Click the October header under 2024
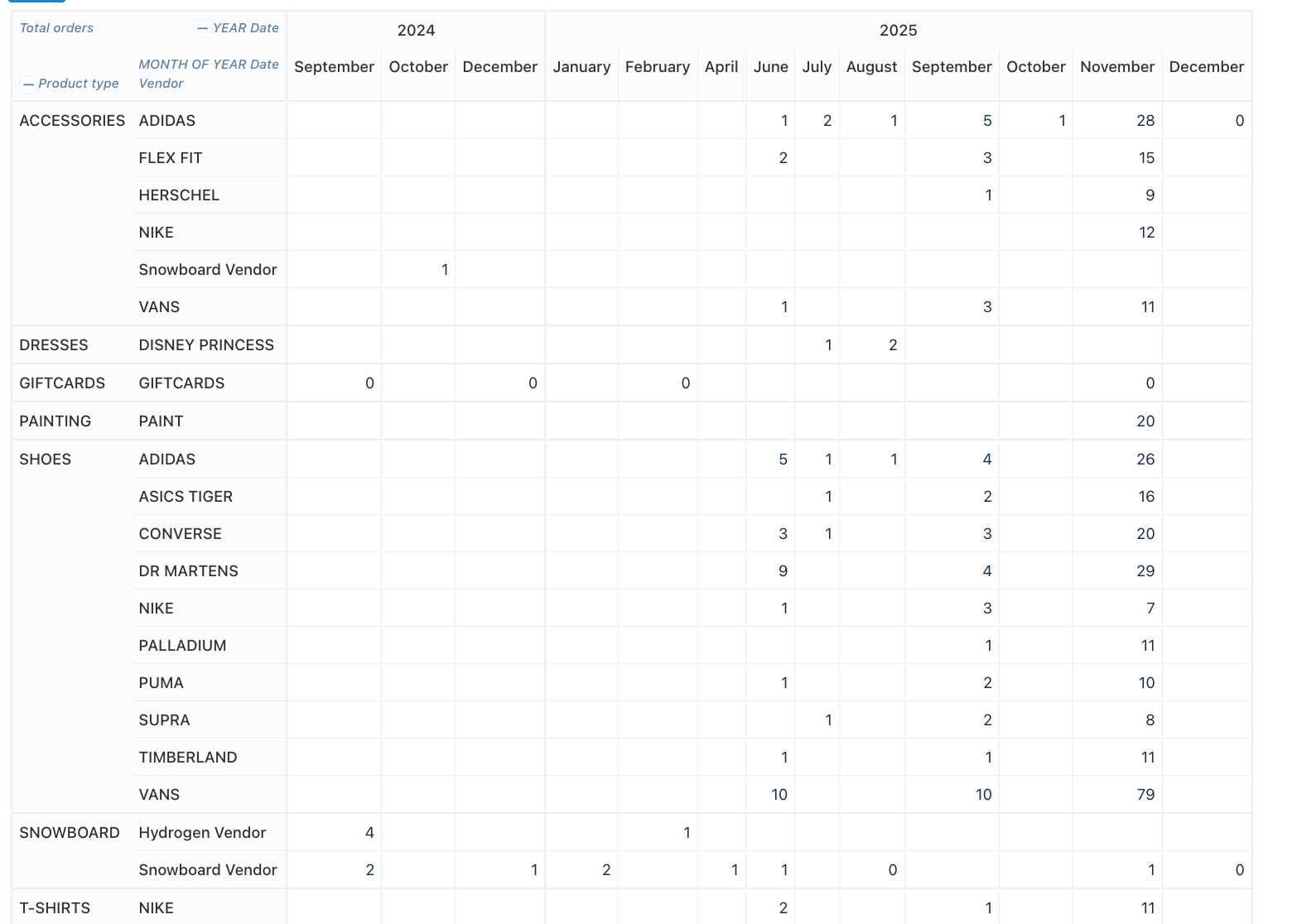Screen dimensions: 1297x924 tap(418, 67)
